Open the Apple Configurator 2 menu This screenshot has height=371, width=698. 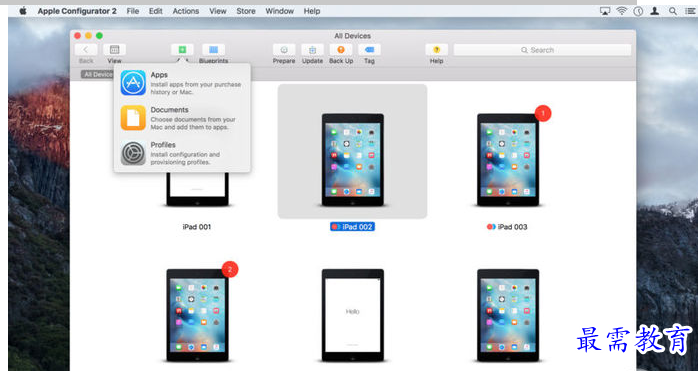click(77, 11)
